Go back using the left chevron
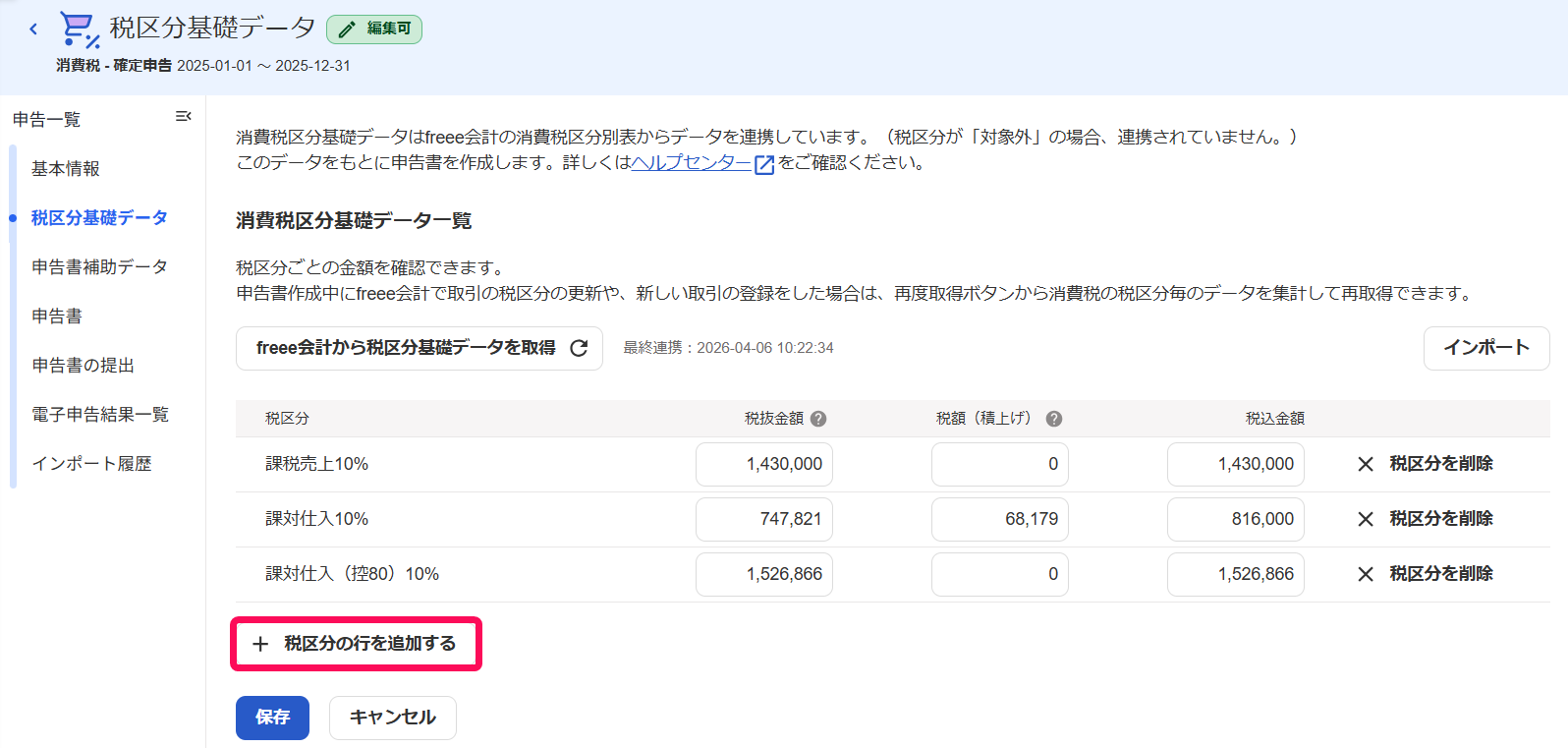Image resolution: width=1568 pixels, height=748 pixels. pyautogui.click(x=33, y=29)
